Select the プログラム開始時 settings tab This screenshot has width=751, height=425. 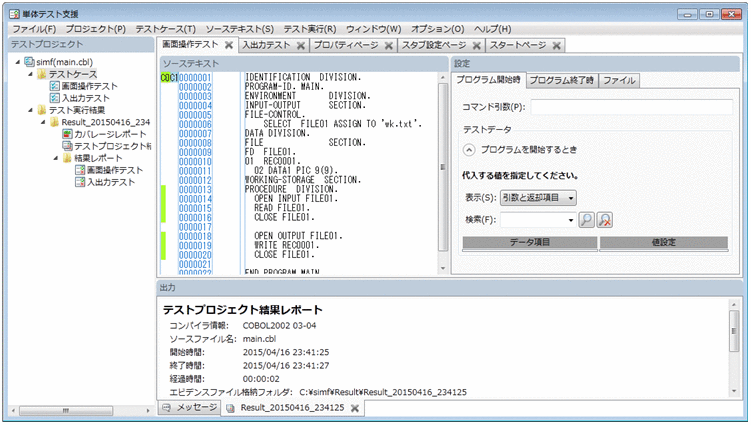point(488,80)
